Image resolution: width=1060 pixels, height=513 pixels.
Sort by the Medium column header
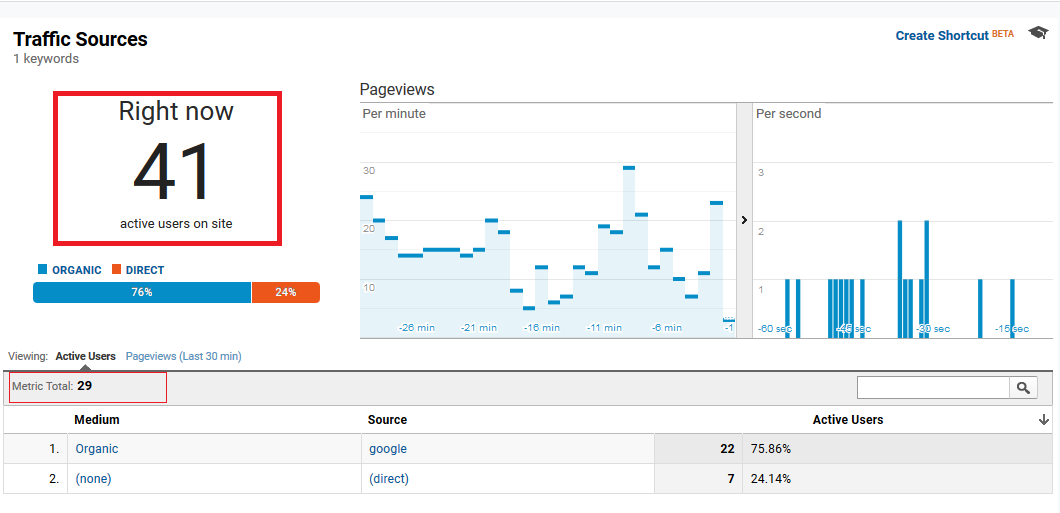[x=97, y=420]
